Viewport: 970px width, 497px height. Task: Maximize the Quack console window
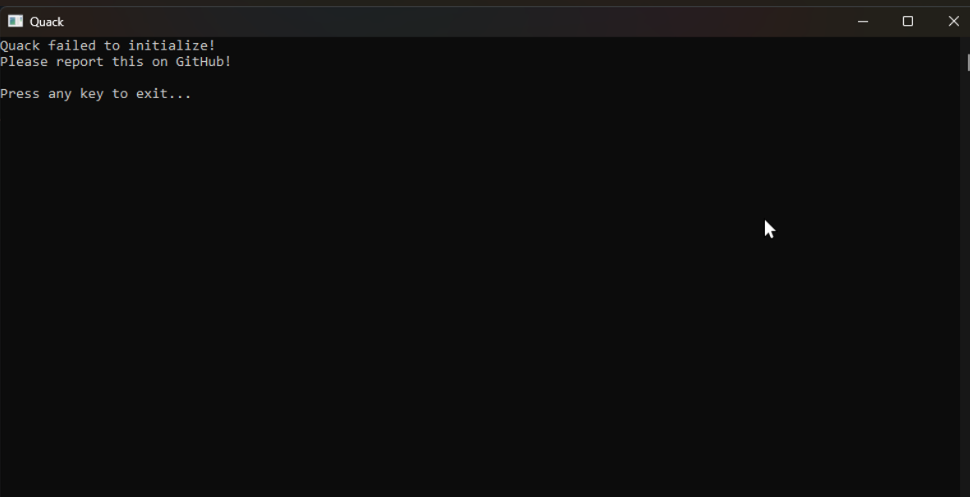pos(908,22)
